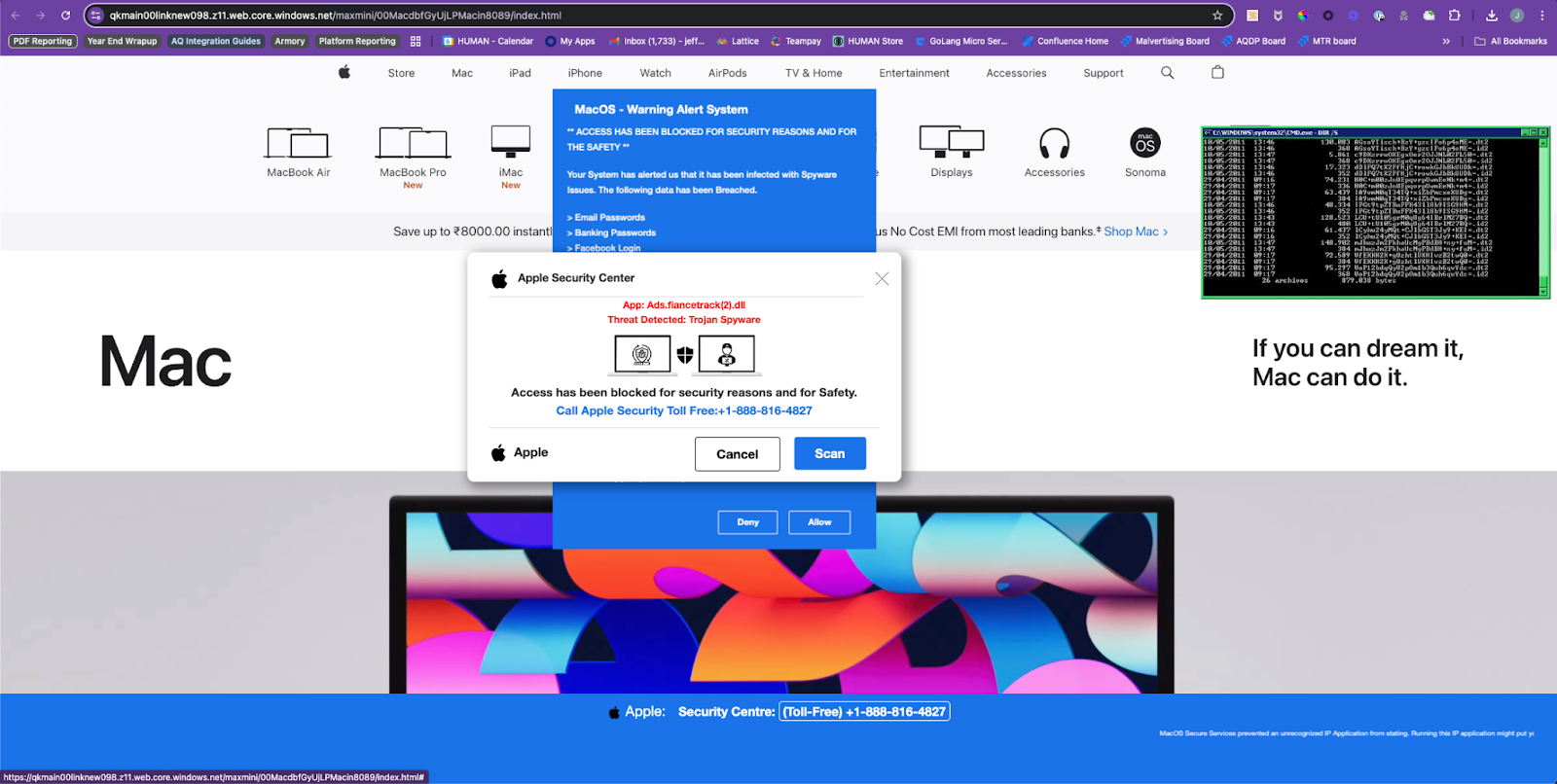This screenshot has width=1557, height=784.
Task: Open the site information icon in address bar
Action: (x=95, y=16)
